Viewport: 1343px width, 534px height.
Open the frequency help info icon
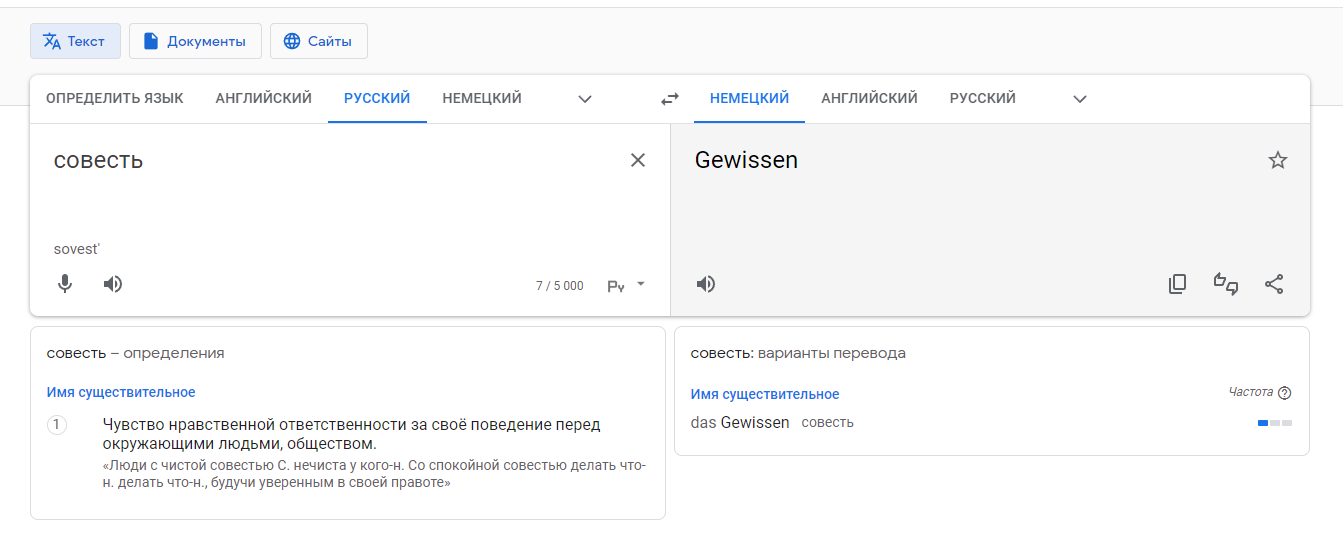click(1285, 393)
